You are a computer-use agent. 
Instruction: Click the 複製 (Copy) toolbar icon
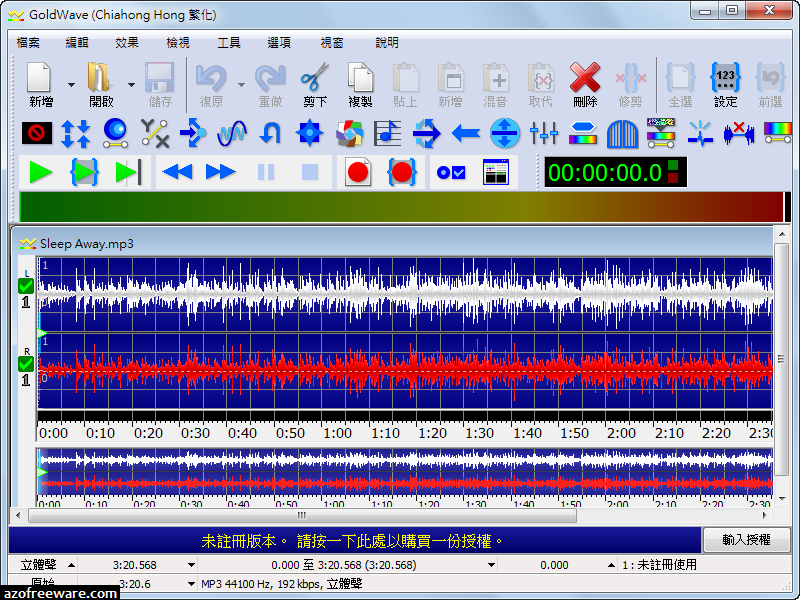pyautogui.click(x=361, y=80)
